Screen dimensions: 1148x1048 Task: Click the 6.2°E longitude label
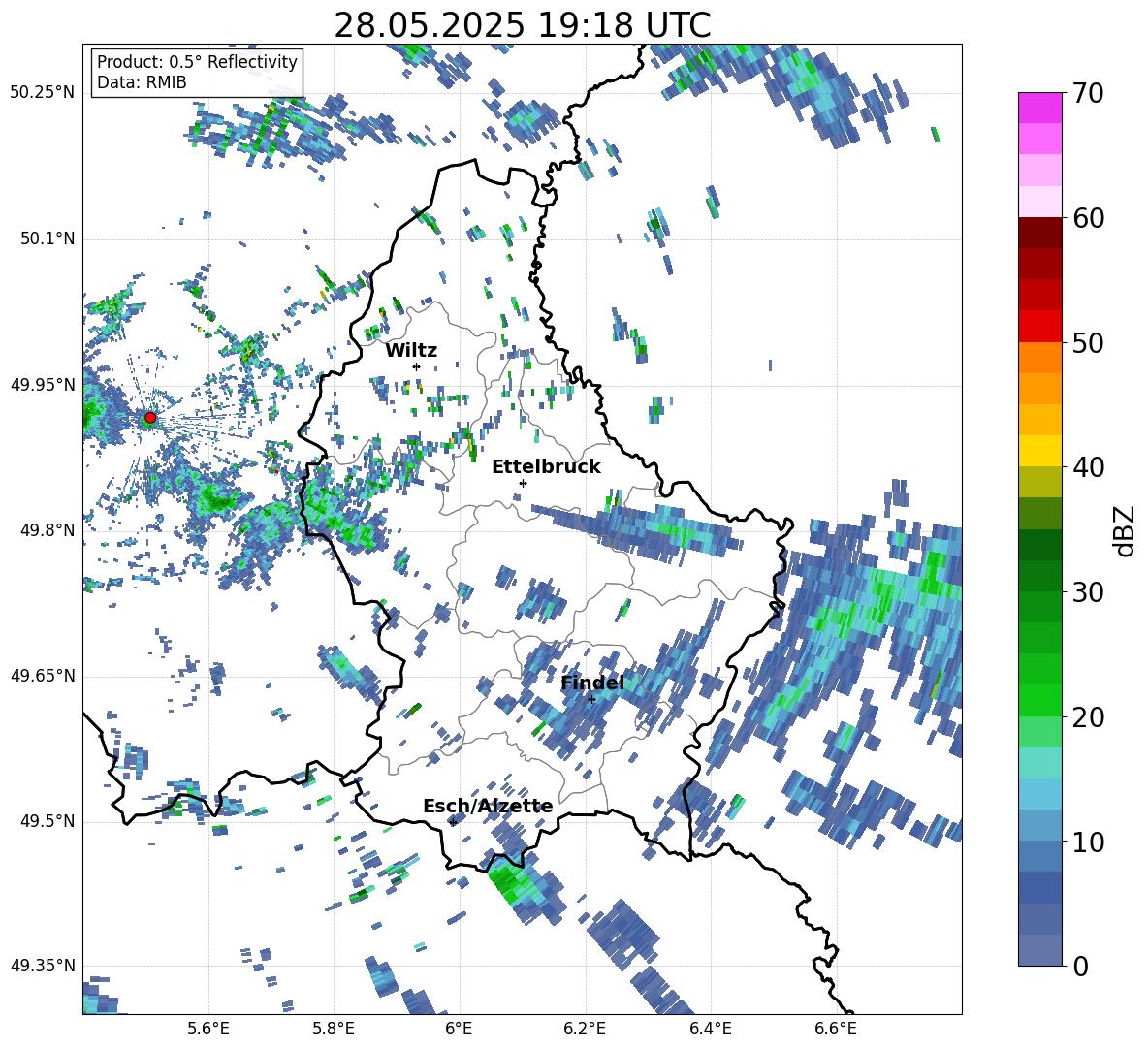pos(585,1029)
